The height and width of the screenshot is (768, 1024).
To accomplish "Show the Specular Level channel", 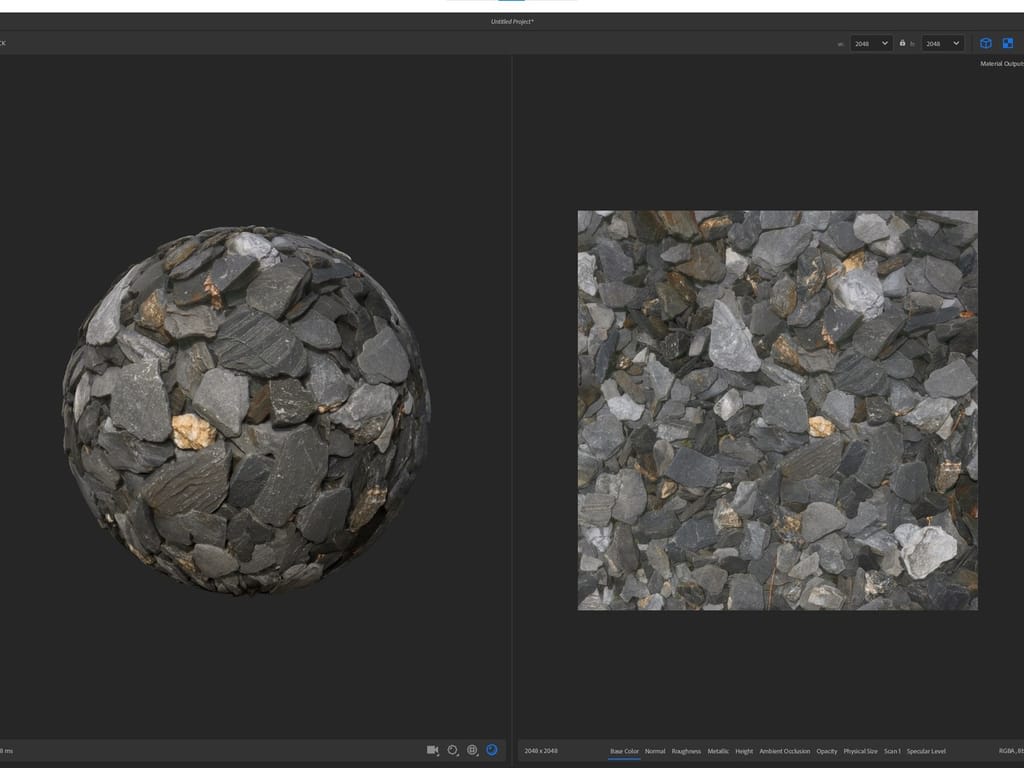I will point(926,751).
